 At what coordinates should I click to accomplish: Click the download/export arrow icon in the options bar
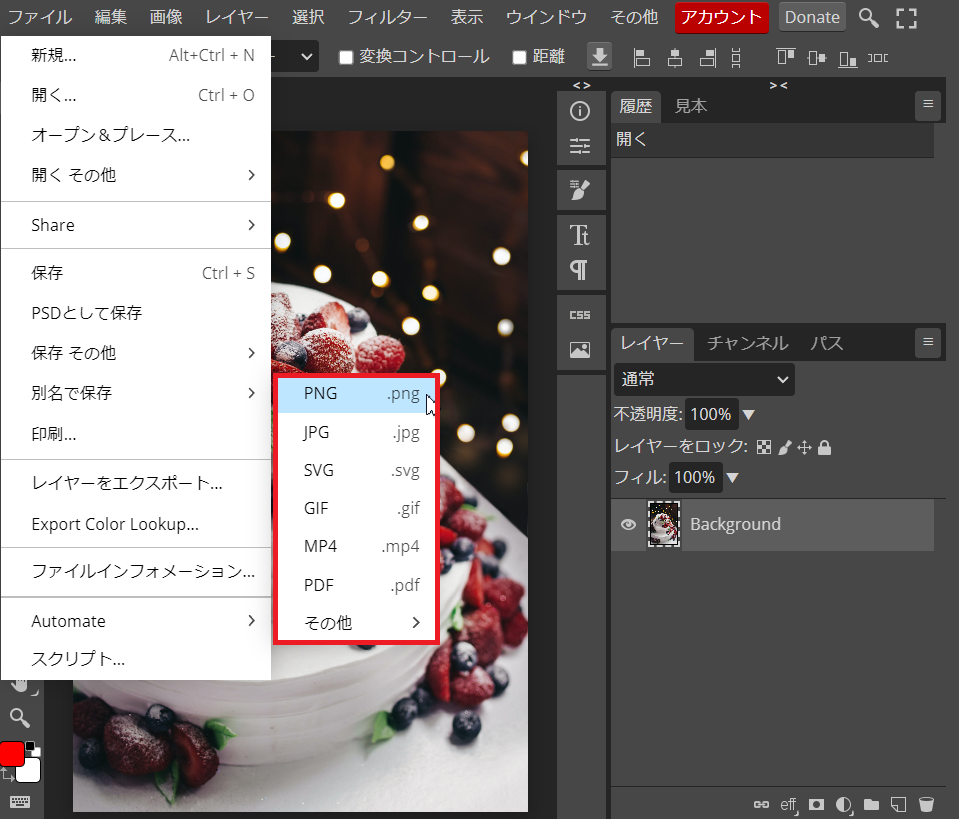click(599, 57)
